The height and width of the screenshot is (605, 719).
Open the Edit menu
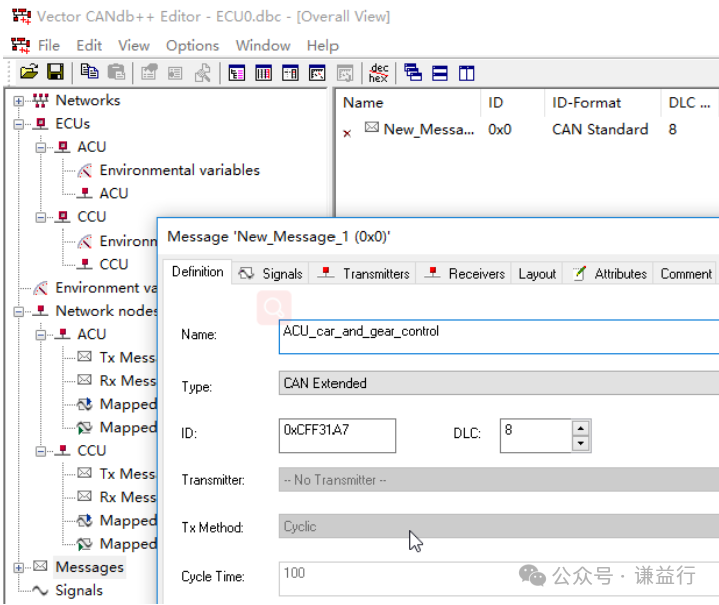(x=88, y=45)
